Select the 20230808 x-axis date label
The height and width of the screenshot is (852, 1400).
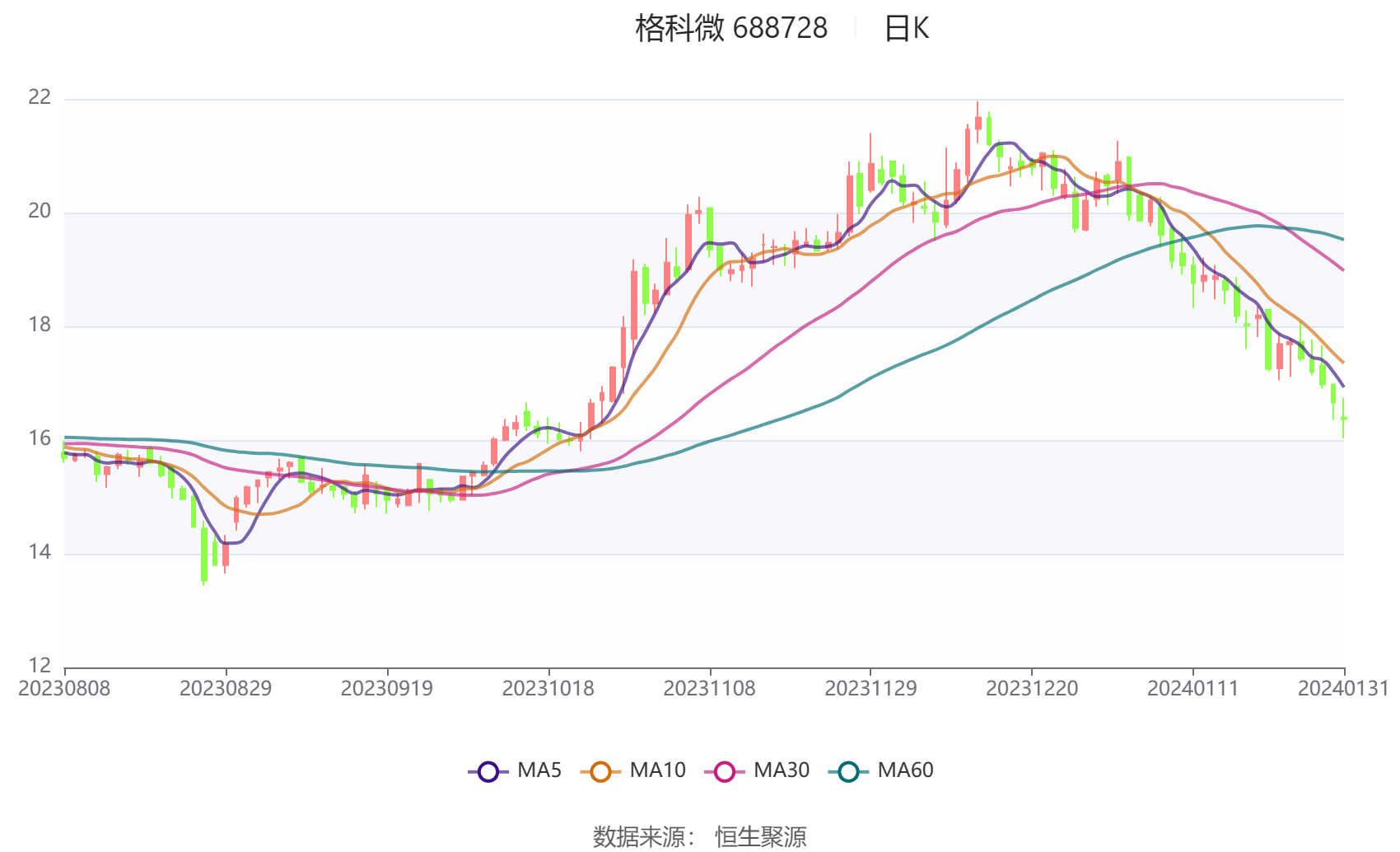pos(64,688)
